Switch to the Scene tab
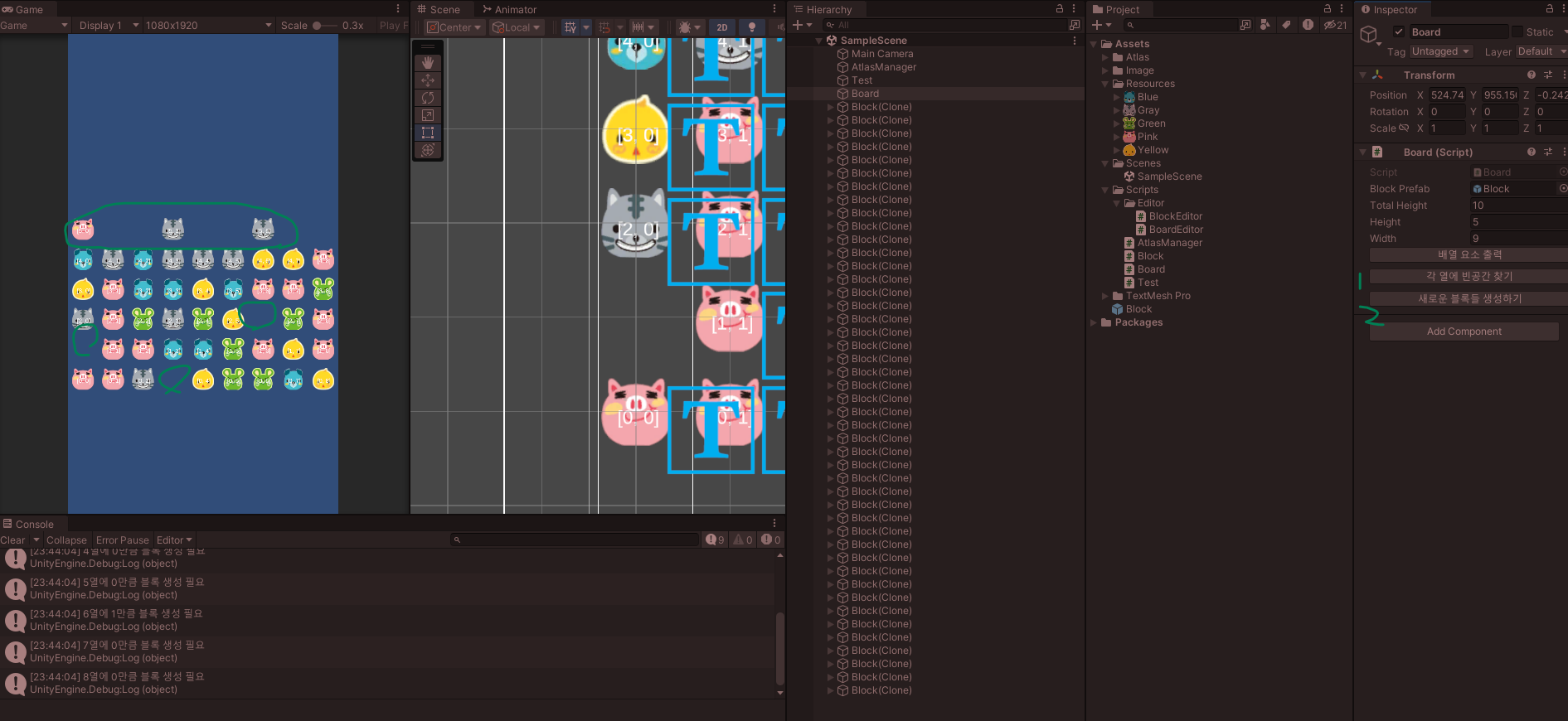Screen dimensions: 1568x721 439,9
